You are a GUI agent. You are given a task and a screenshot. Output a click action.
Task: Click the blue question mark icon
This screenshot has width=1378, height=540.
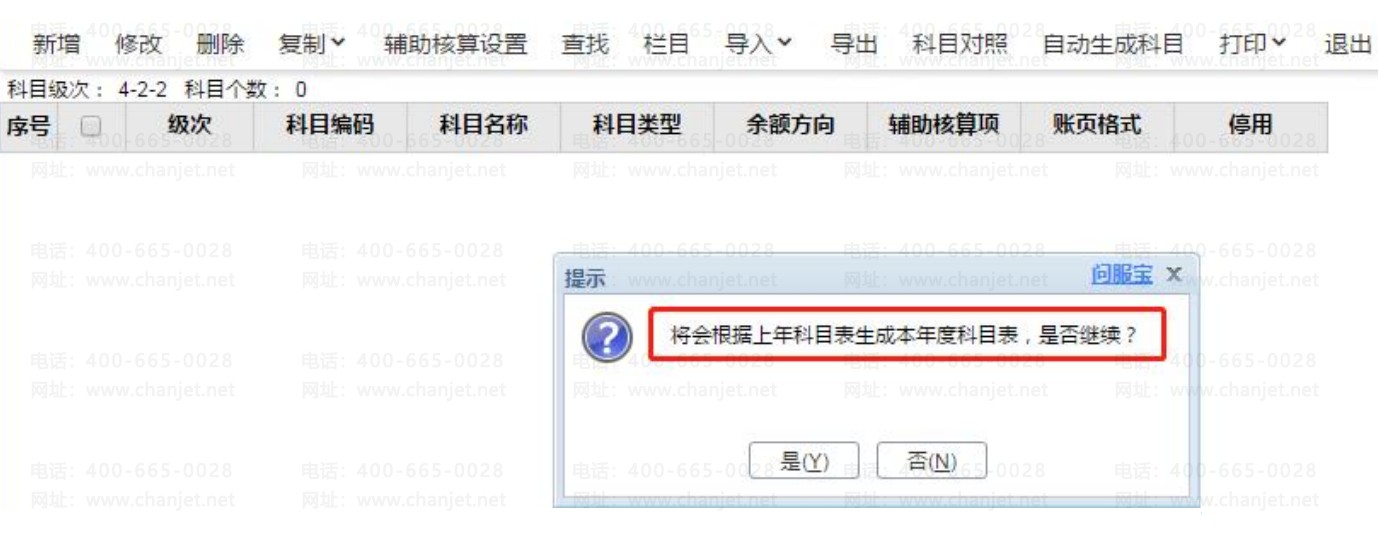tap(606, 337)
